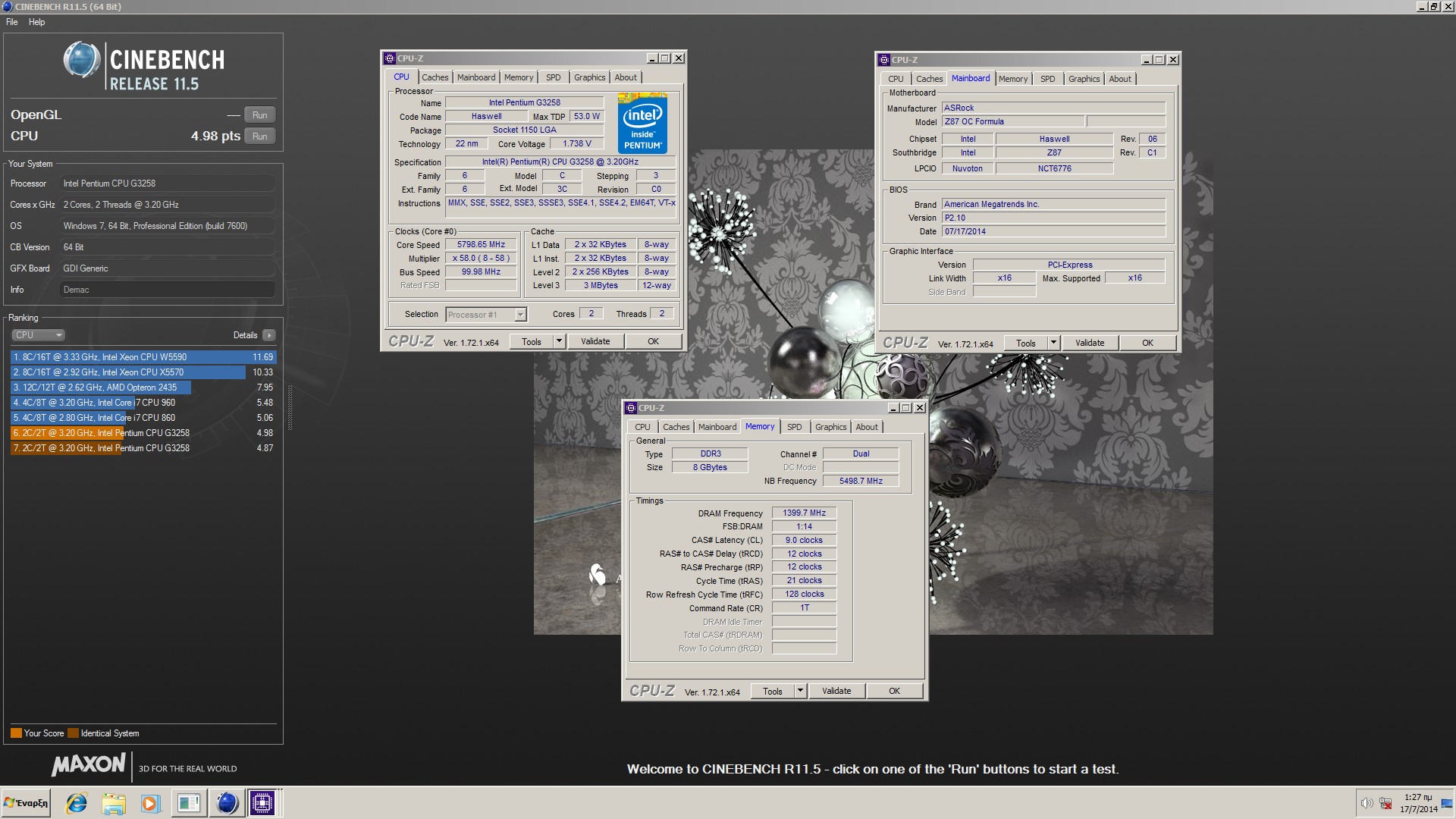Viewport: 1456px width, 819px height.
Task: Click the volume speaker tray icon
Action: tap(1367, 803)
